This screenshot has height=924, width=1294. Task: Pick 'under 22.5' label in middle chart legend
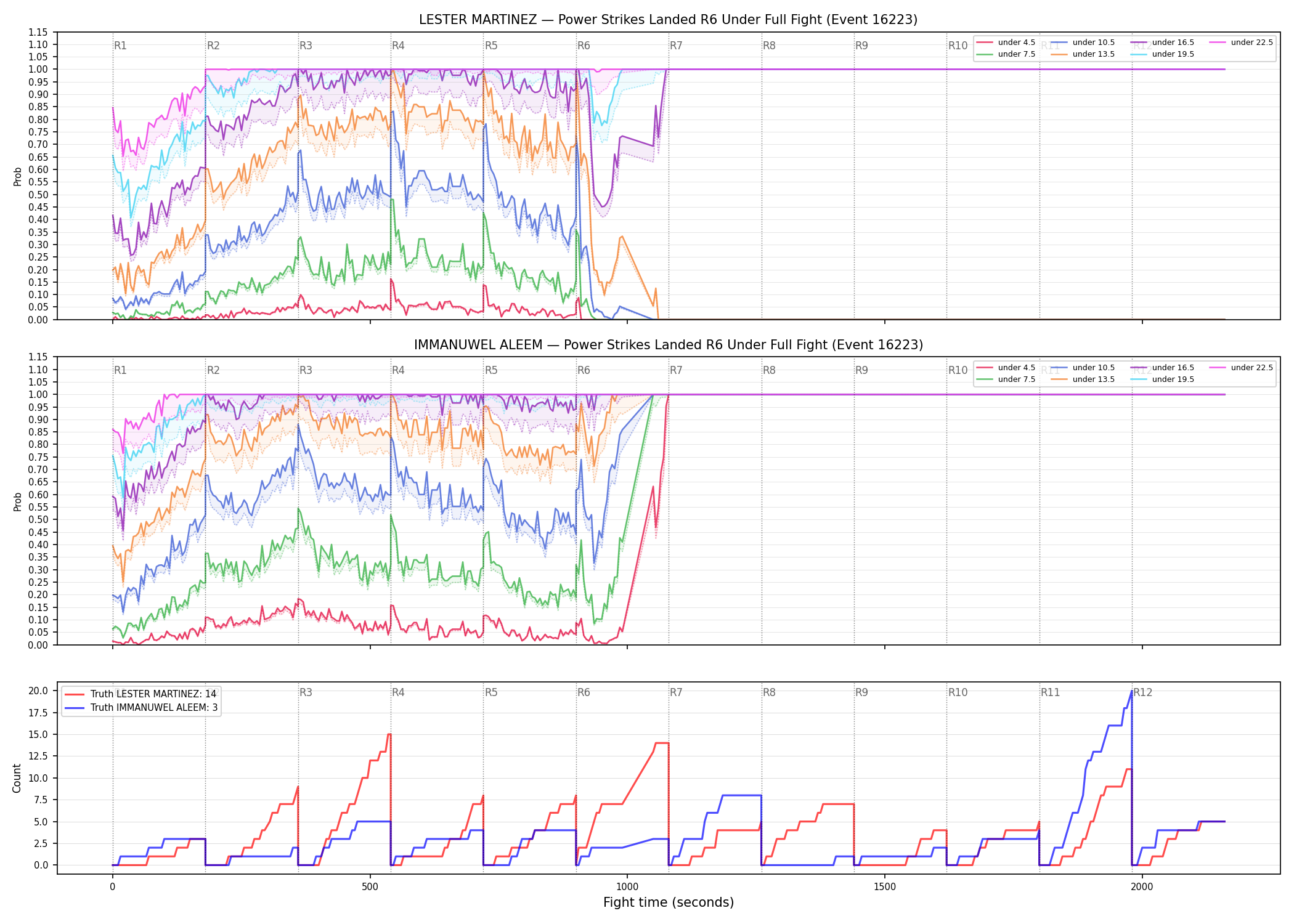[1252, 368]
